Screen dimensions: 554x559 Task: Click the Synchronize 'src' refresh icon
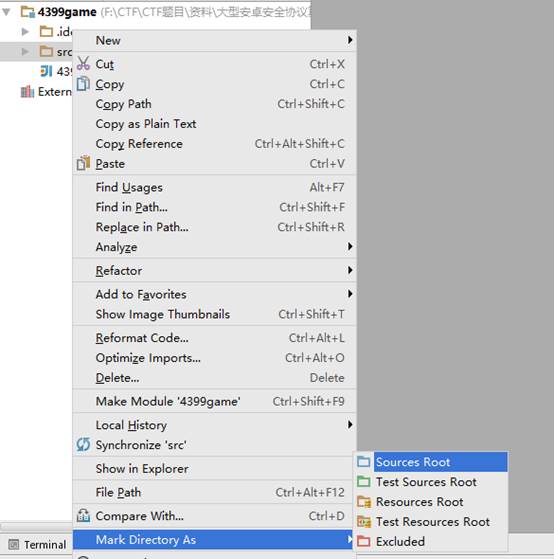click(x=83, y=444)
